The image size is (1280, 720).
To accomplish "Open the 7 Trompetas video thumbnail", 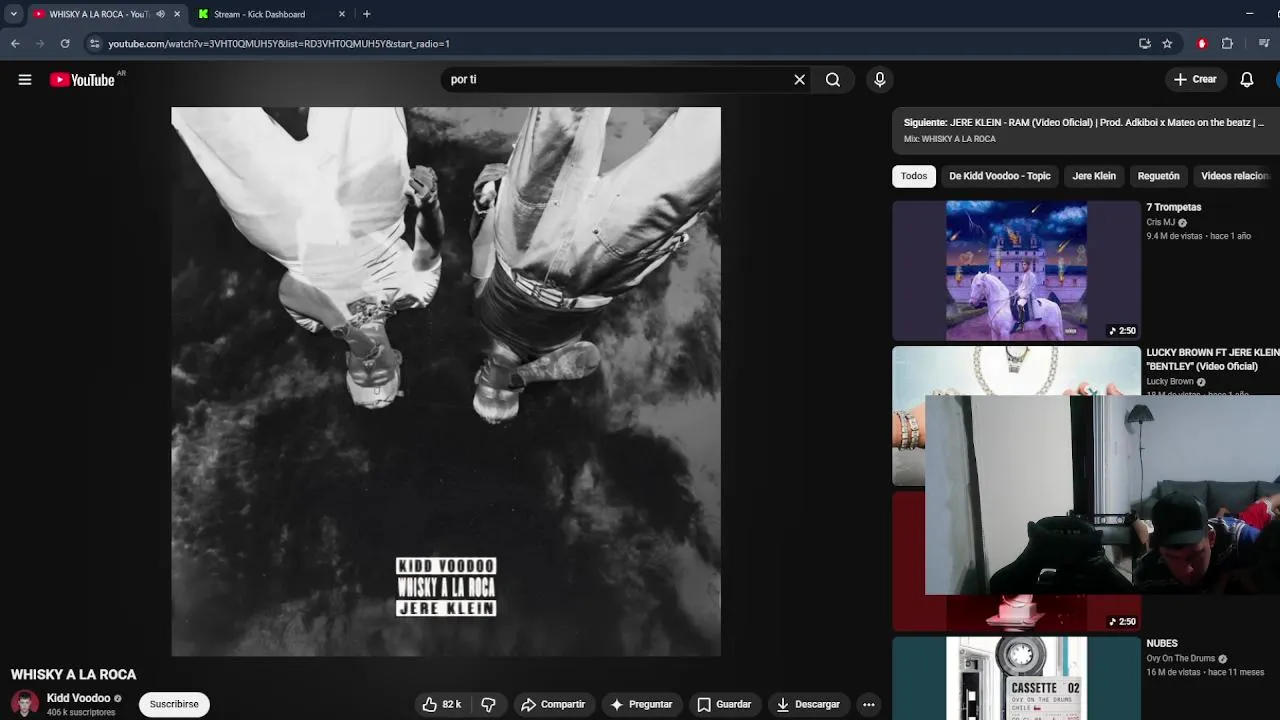I will (x=1016, y=271).
